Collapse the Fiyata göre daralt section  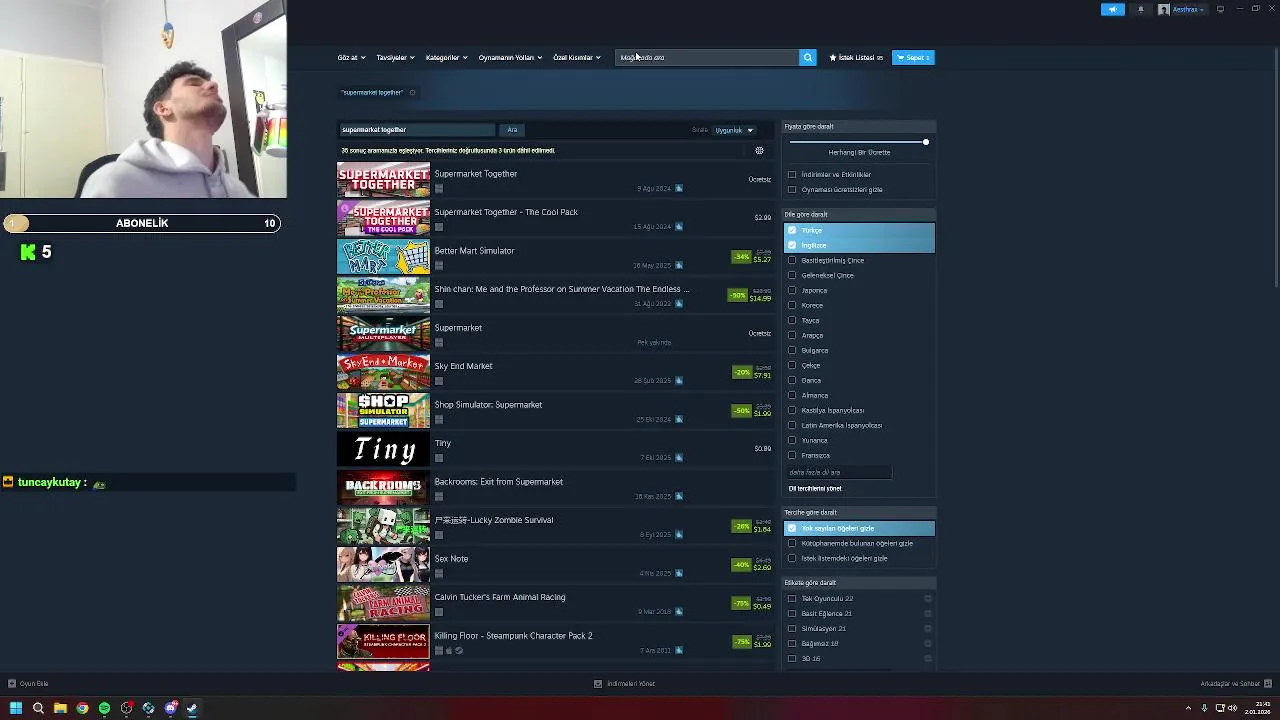click(859, 127)
